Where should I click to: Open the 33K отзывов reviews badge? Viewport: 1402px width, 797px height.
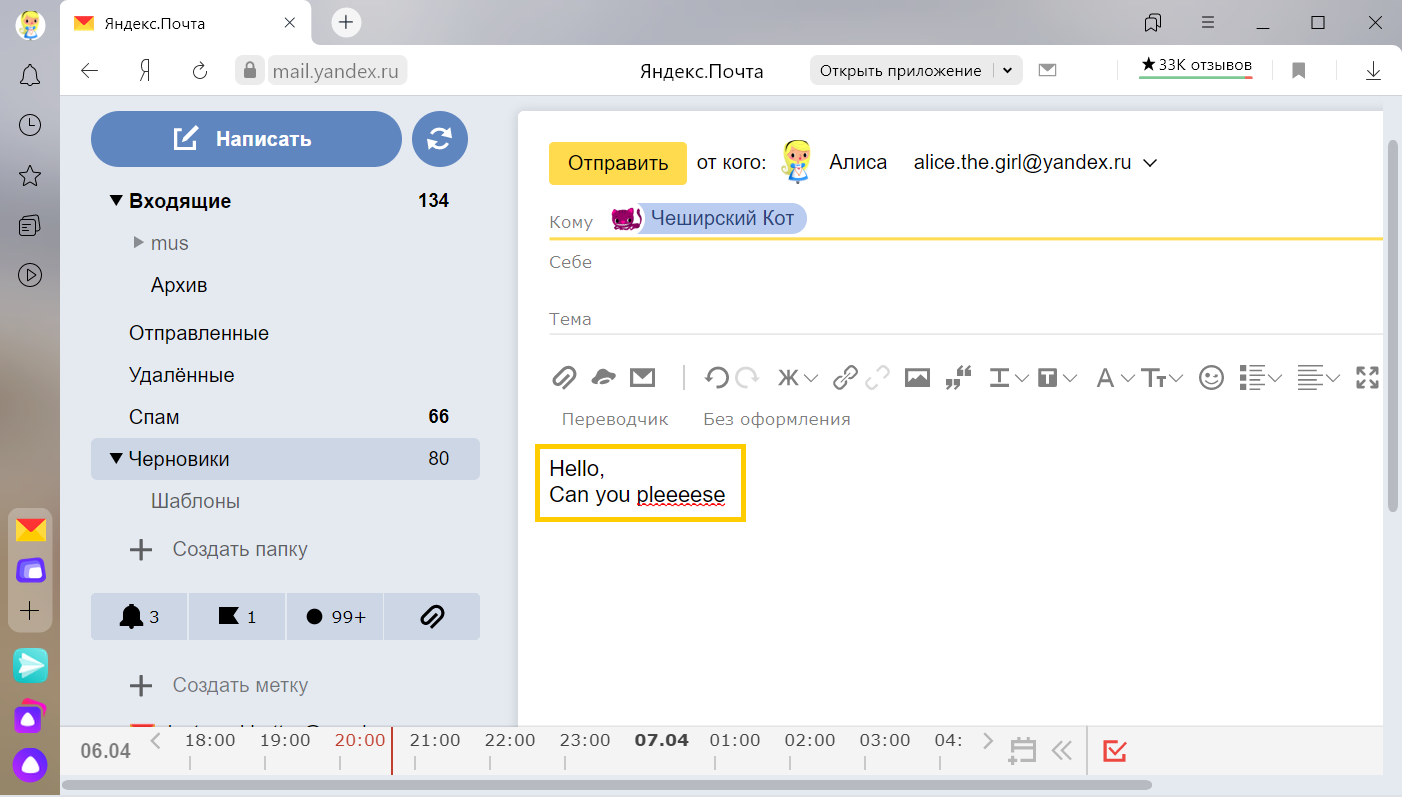click(x=1196, y=66)
